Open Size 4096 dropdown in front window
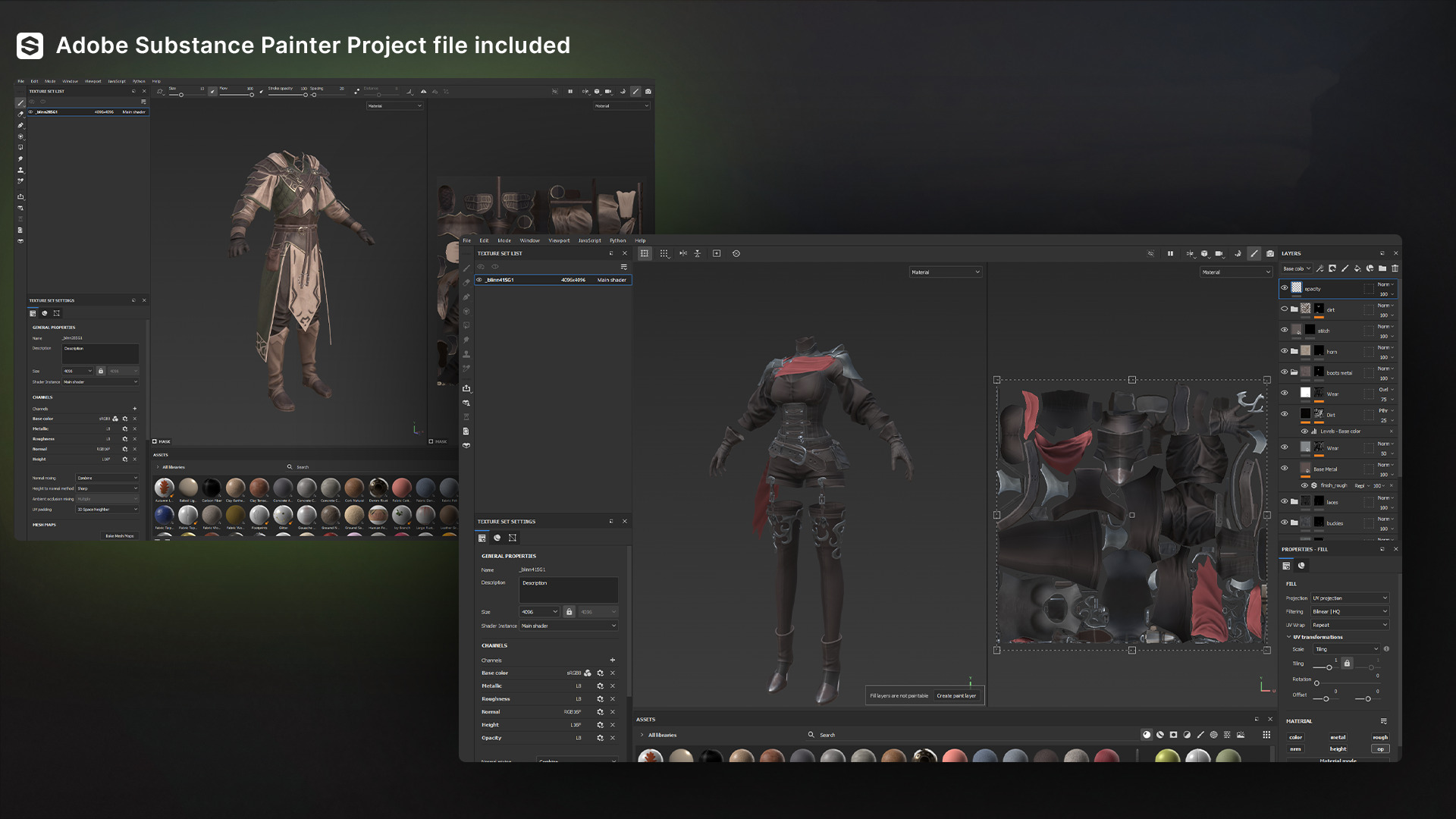Viewport: 1456px width, 819px height. (539, 611)
